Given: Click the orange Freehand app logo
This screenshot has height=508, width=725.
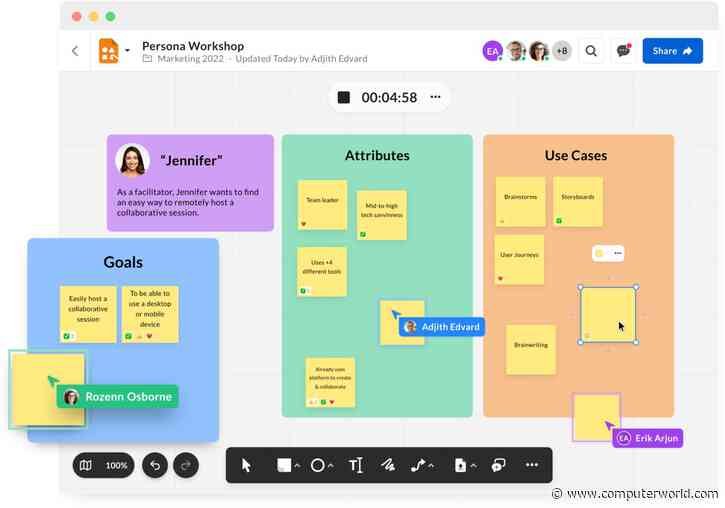Looking at the screenshot, I should click(109, 51).
